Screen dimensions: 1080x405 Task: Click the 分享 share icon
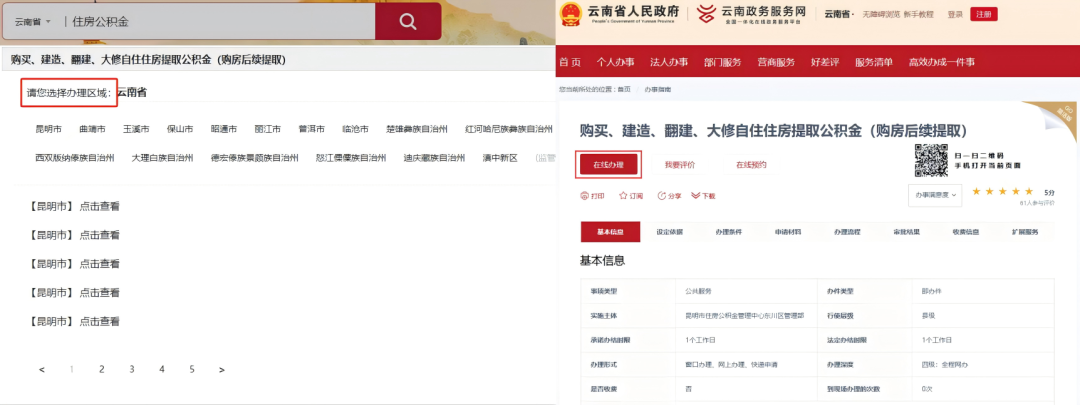click(661, 196)
